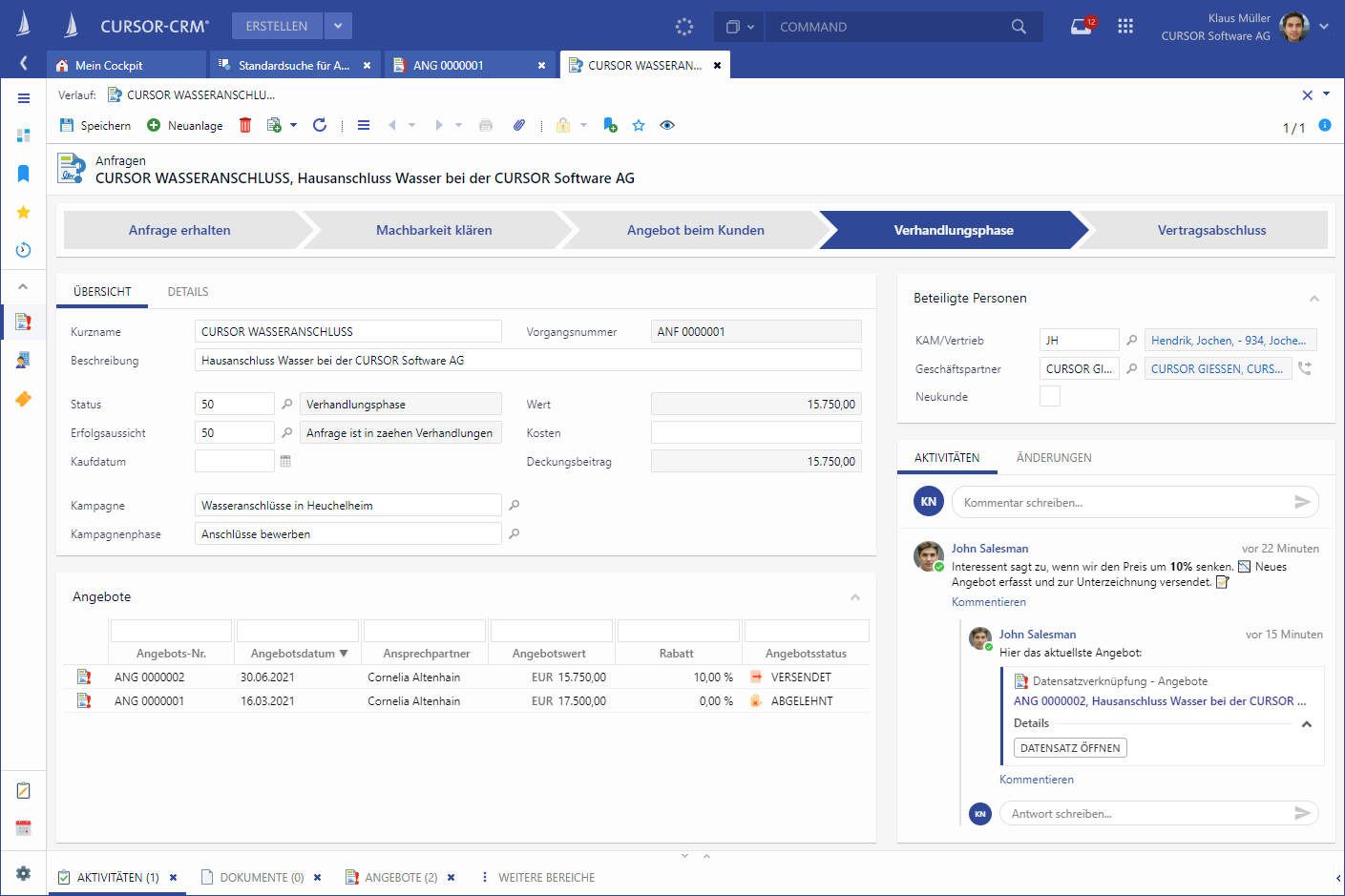1345x896 pixels.
Task: Click the ERSTELLEN button
Action: click(x=277, y=26)
